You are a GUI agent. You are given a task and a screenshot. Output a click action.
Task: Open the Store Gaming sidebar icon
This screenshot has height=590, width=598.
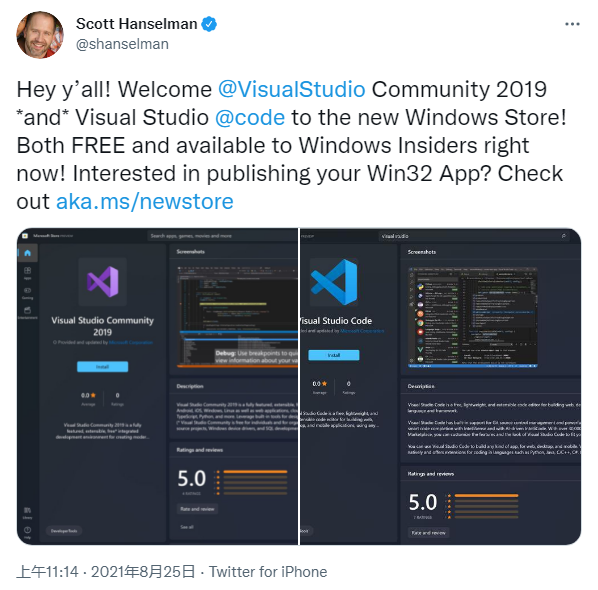coord(27,293)
